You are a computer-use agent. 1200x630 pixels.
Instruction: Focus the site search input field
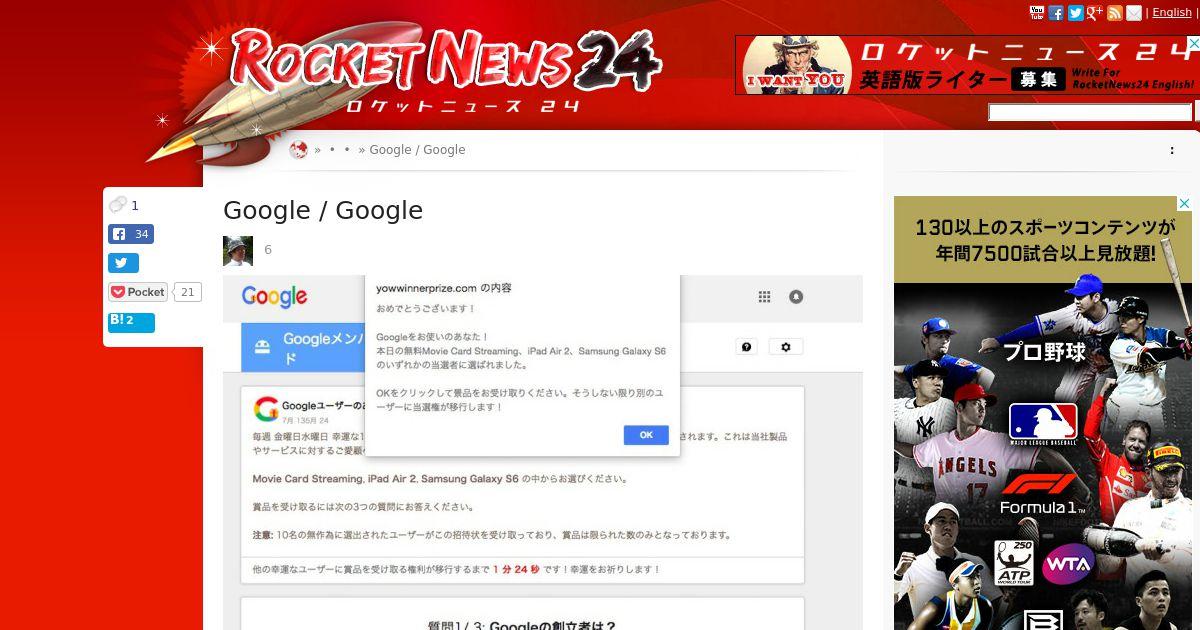(1090, 112)
